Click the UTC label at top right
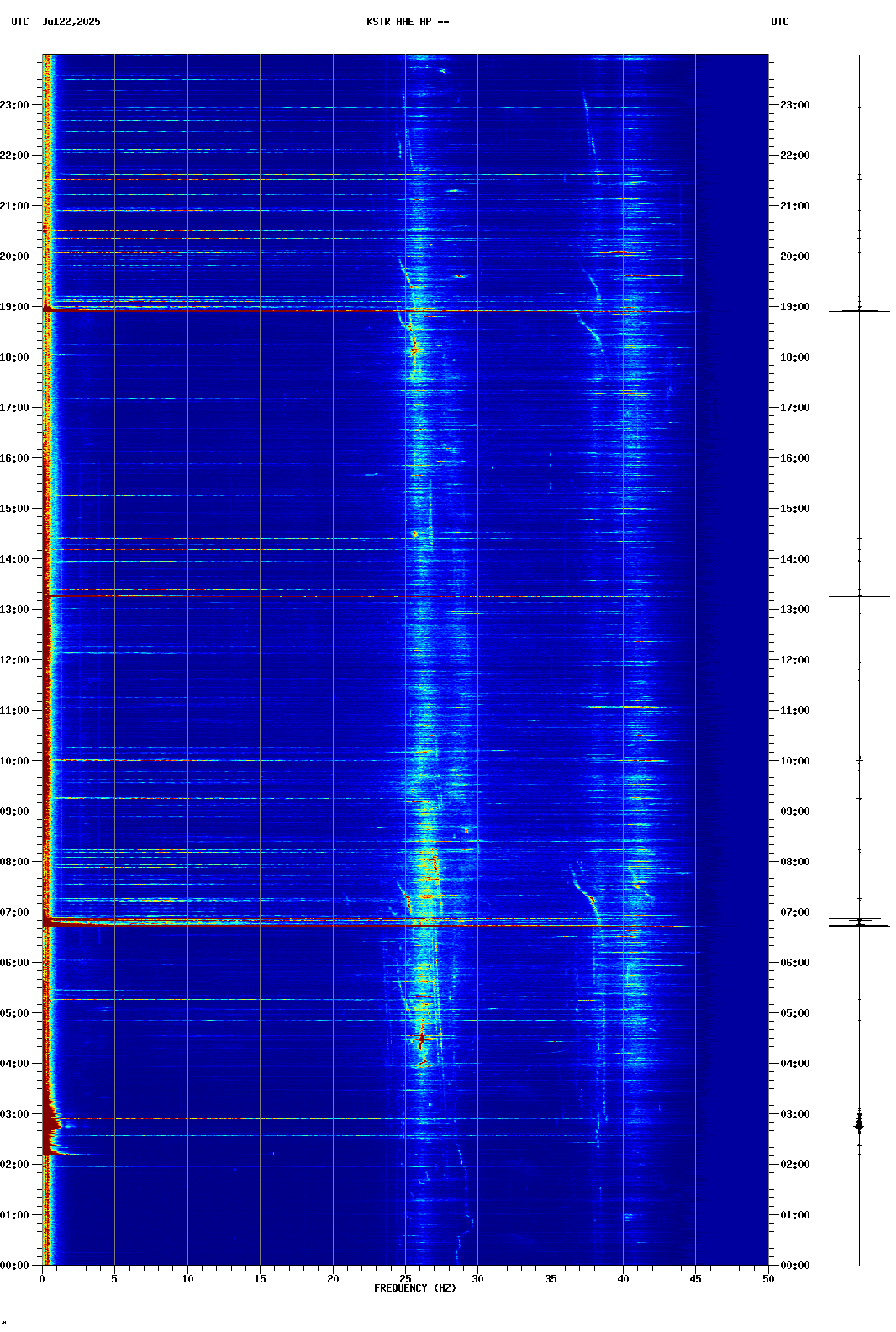 coord(780,22)
